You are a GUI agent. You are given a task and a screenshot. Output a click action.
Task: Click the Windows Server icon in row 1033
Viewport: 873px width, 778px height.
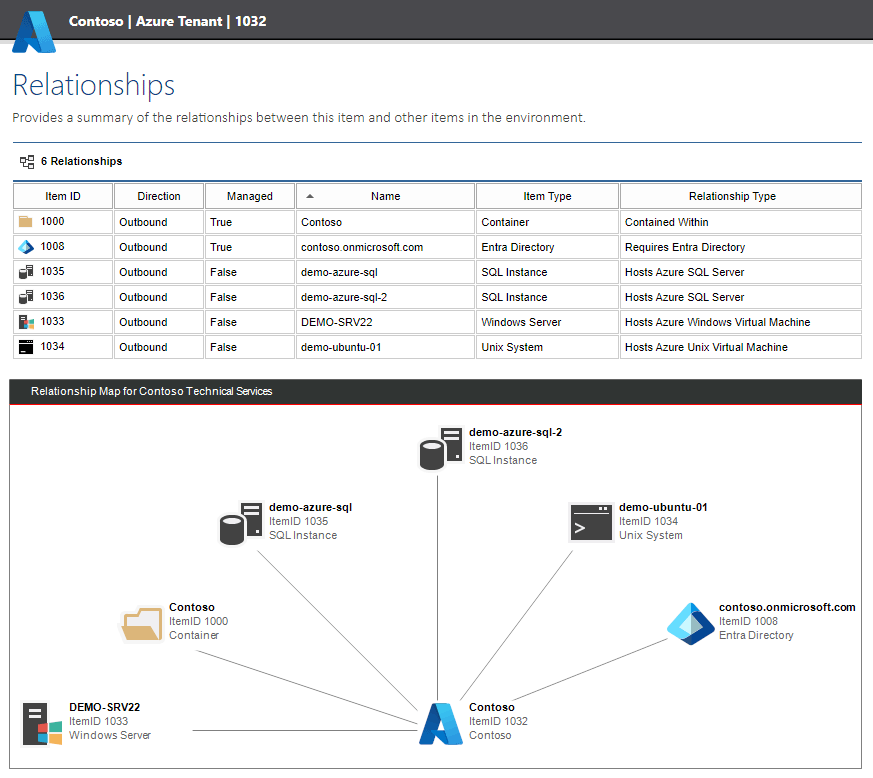click(26, 322)
